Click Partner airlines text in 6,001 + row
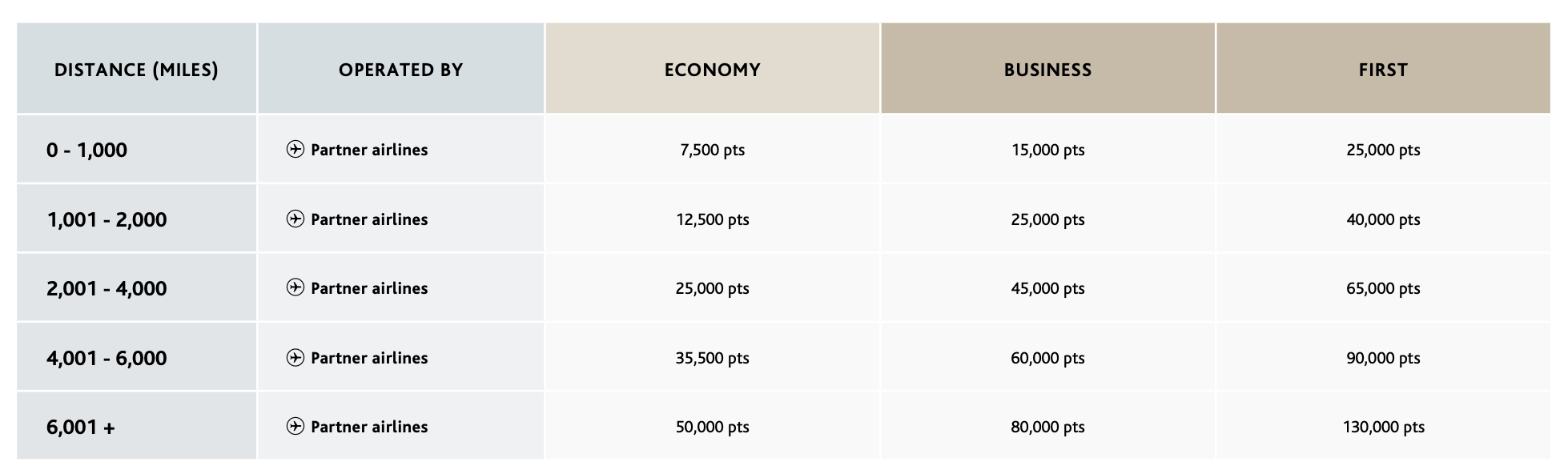Image resolution: width=1568 pixels, height=474 pixels. [x=369, y=427]
